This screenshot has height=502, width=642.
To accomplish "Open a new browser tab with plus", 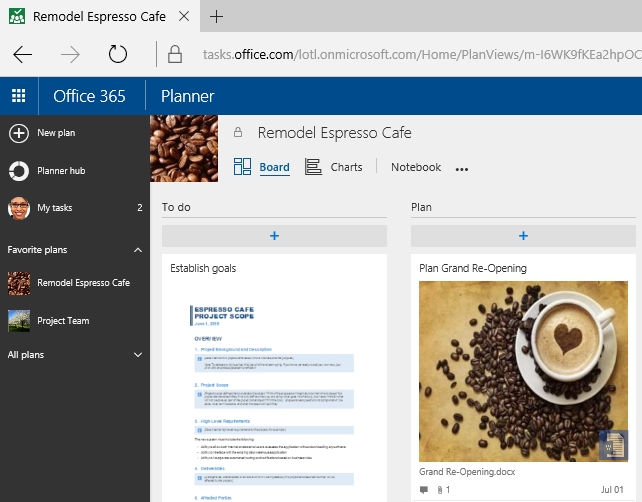I will [216, 16].
